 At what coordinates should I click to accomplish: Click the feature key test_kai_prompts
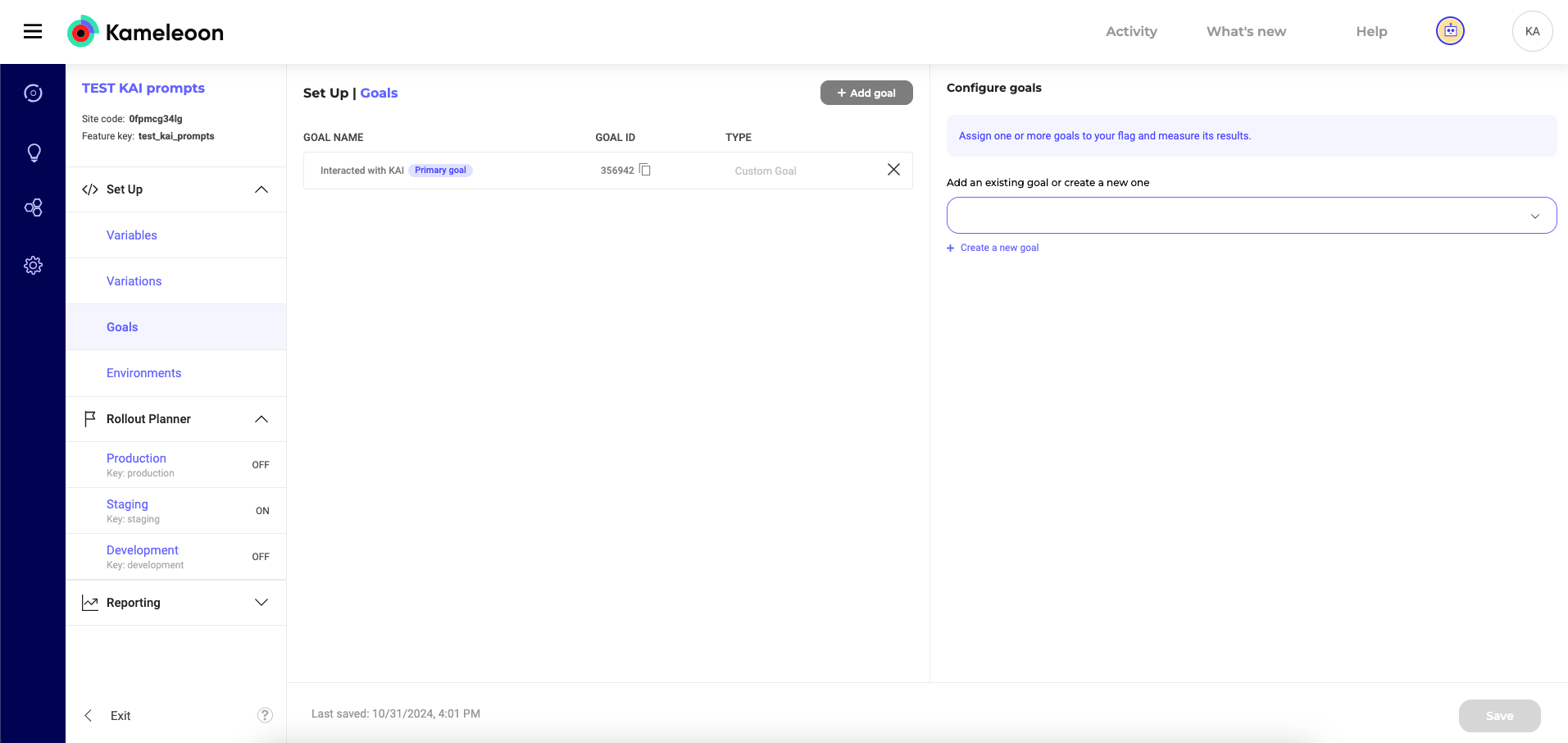click(x=176, y=136)
